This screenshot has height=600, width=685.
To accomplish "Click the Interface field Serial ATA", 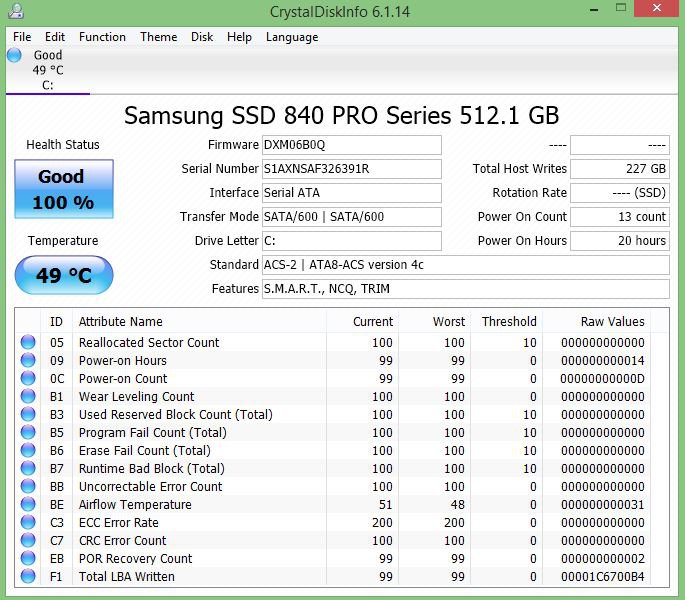I will click(x=352, y=193).
